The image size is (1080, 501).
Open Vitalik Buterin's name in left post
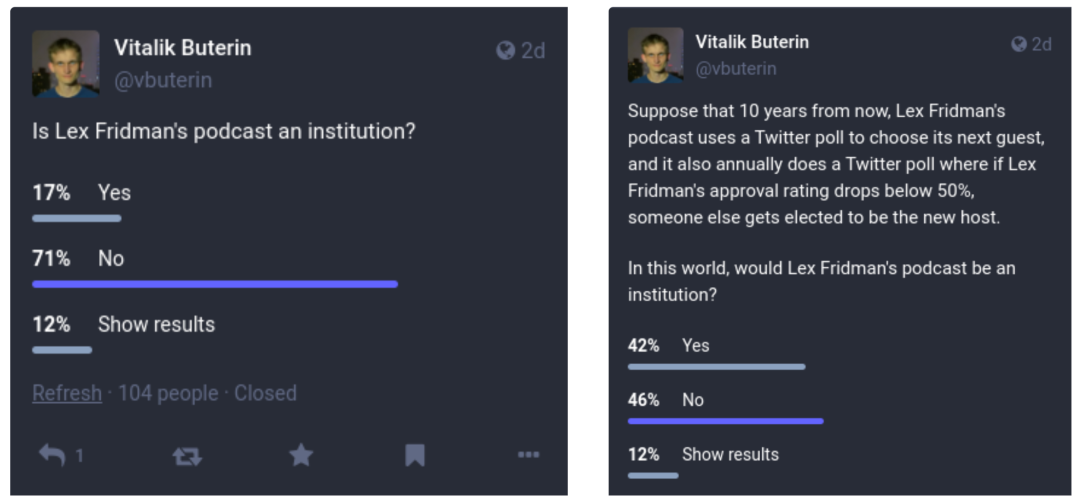click(x=182, y=48)
